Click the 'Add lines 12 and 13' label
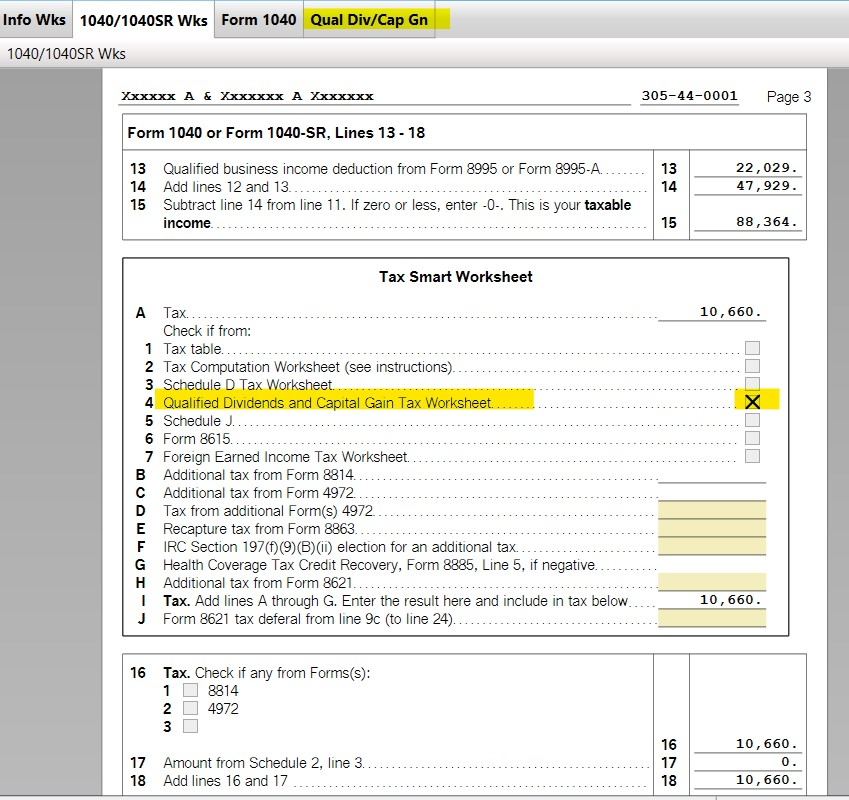Screen dimensions: 849x800 (226, 187)
